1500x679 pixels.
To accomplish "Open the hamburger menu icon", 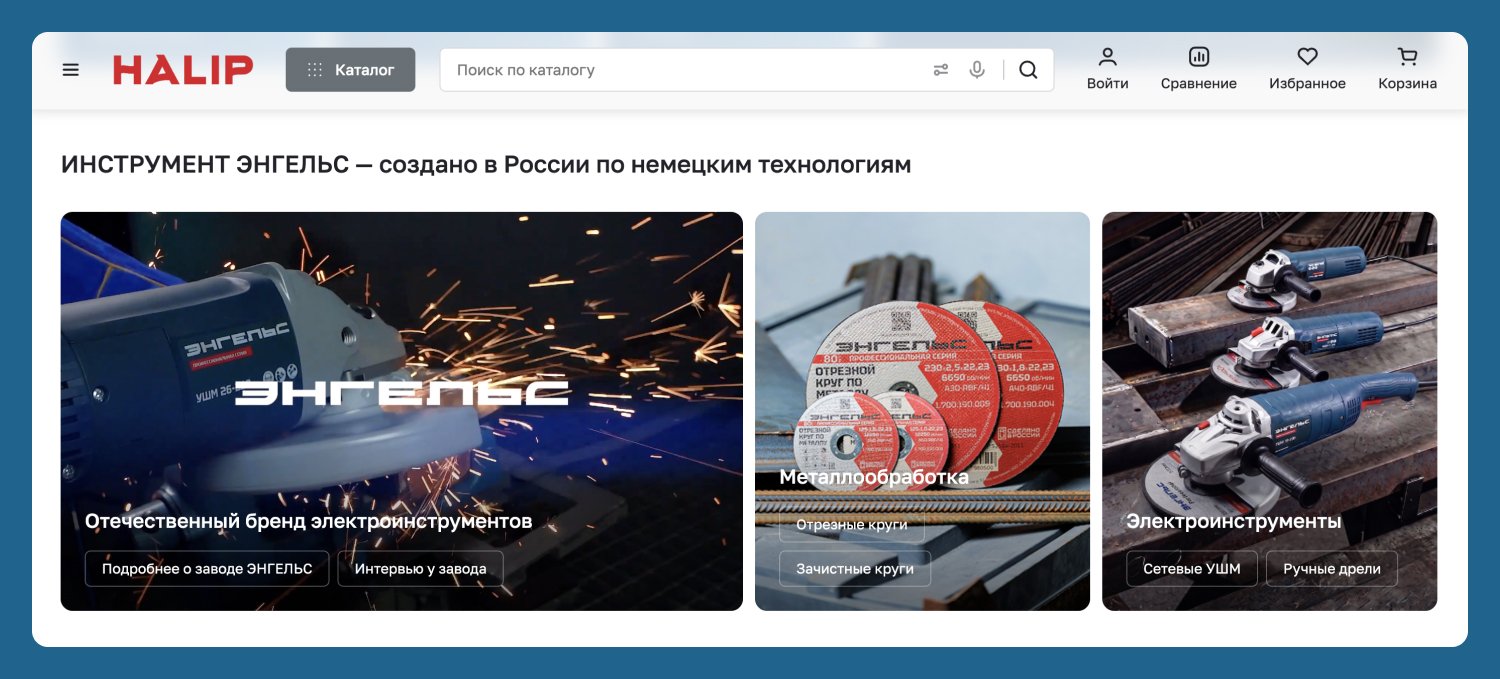I will point(70,70).
